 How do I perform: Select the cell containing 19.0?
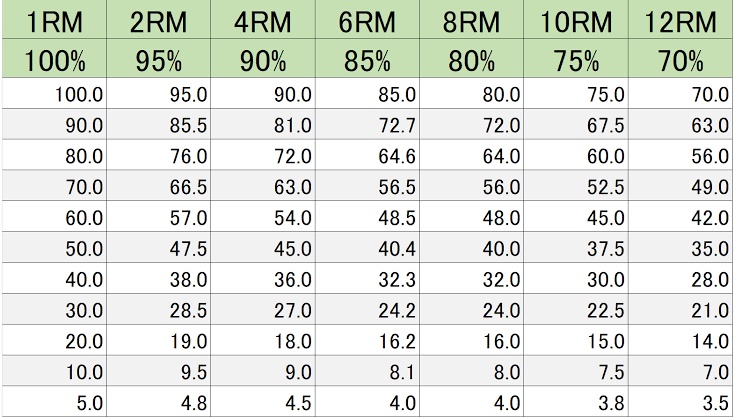pos(158,341)
